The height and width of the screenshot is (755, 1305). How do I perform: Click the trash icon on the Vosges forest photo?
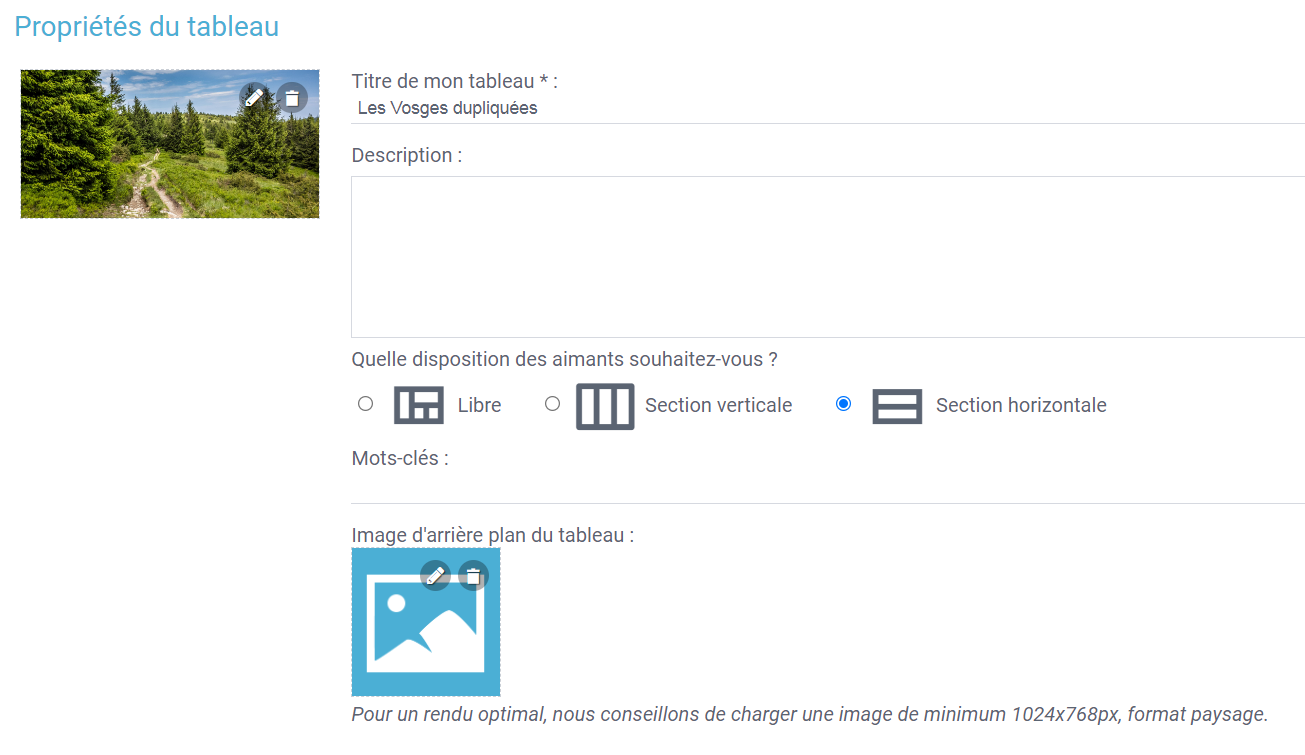coord(291,97)
